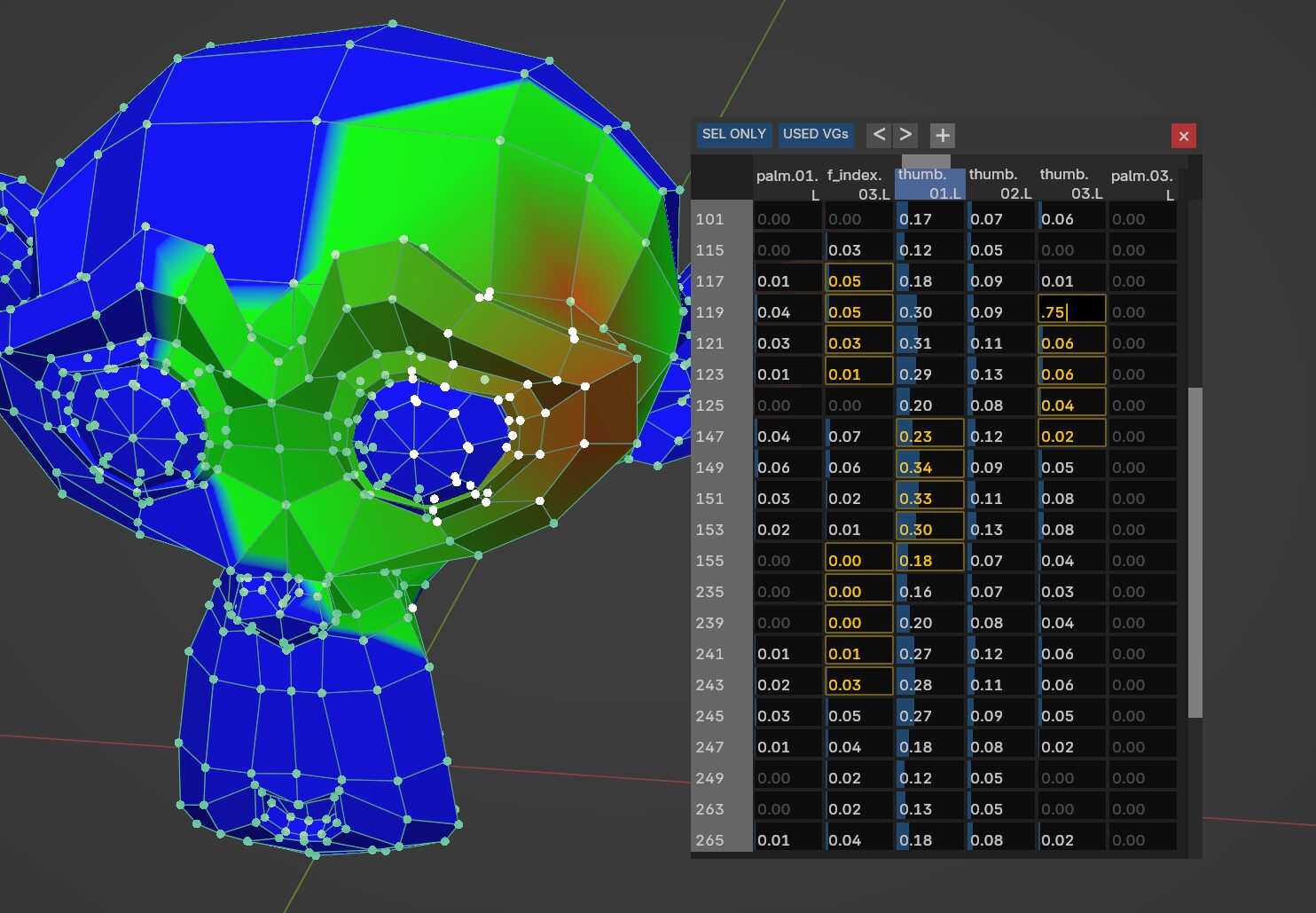The width and height of the screenshot is (1316, 913).
Task: Click the next vertex groups arrow button
Action: pos(905,135)
